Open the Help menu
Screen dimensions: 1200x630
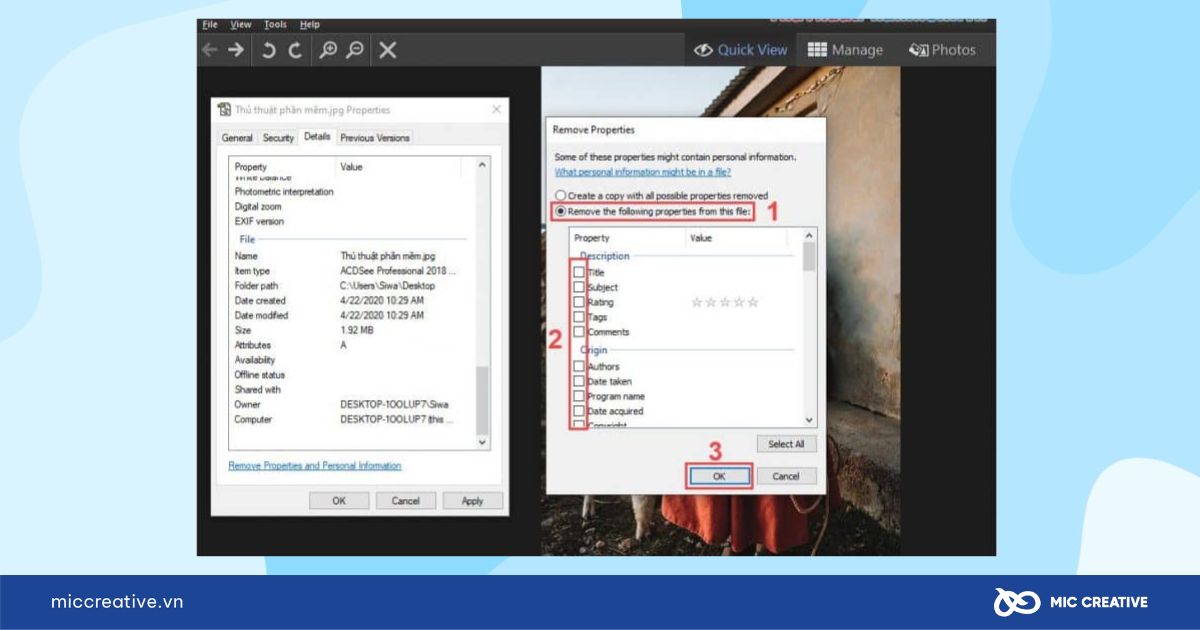[310, 24]
